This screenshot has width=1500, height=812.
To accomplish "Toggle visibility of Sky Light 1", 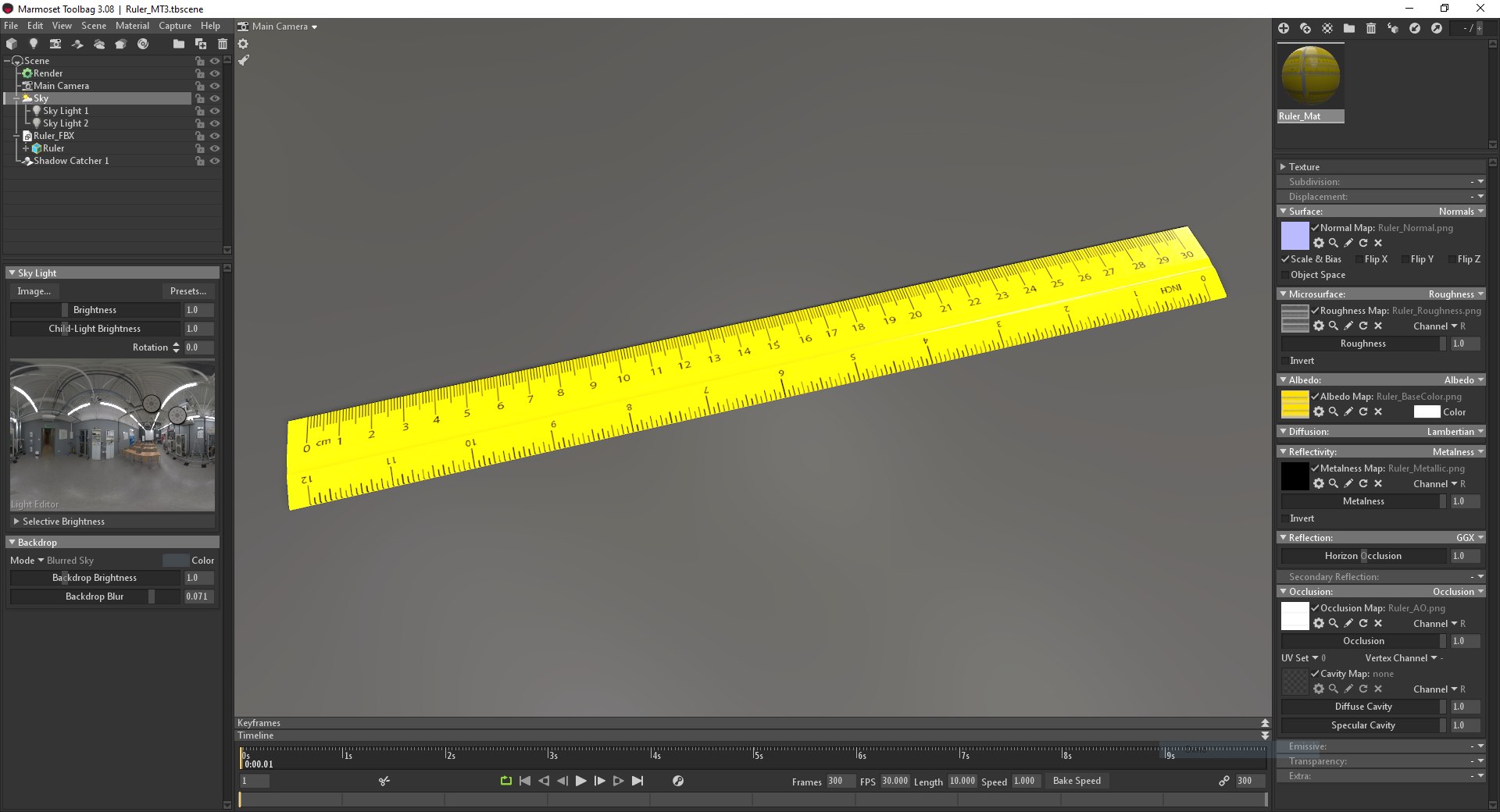I will click(215, 111).
